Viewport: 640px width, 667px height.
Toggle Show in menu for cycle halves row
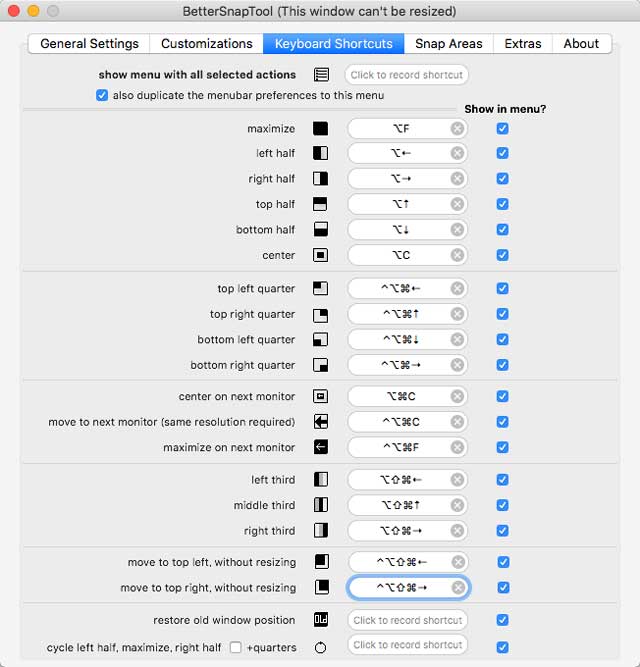click(x=502, y=647)
